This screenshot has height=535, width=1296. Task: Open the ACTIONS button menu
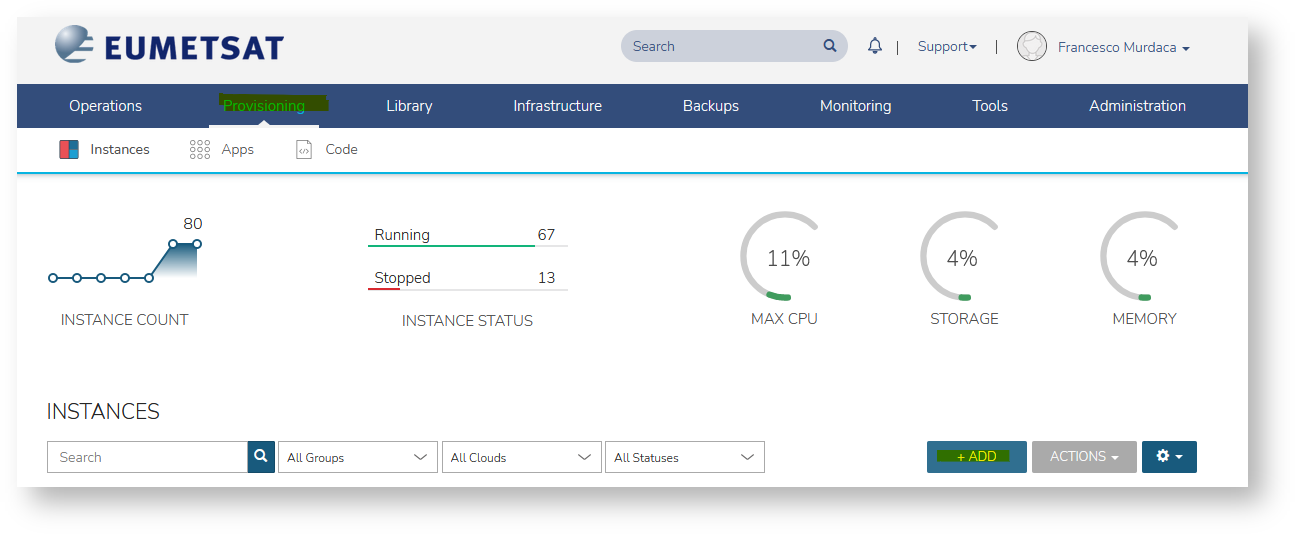pos(1084,457)
